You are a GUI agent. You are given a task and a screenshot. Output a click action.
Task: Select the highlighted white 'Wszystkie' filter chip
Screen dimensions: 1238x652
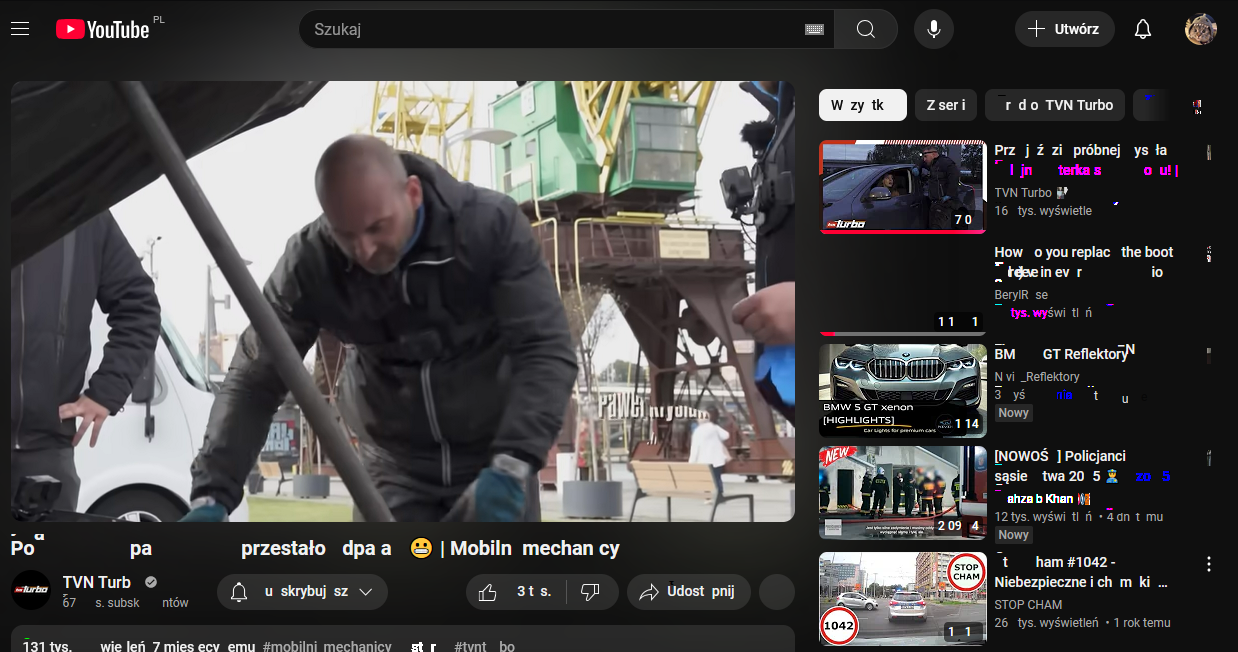[x=863, y=105]
